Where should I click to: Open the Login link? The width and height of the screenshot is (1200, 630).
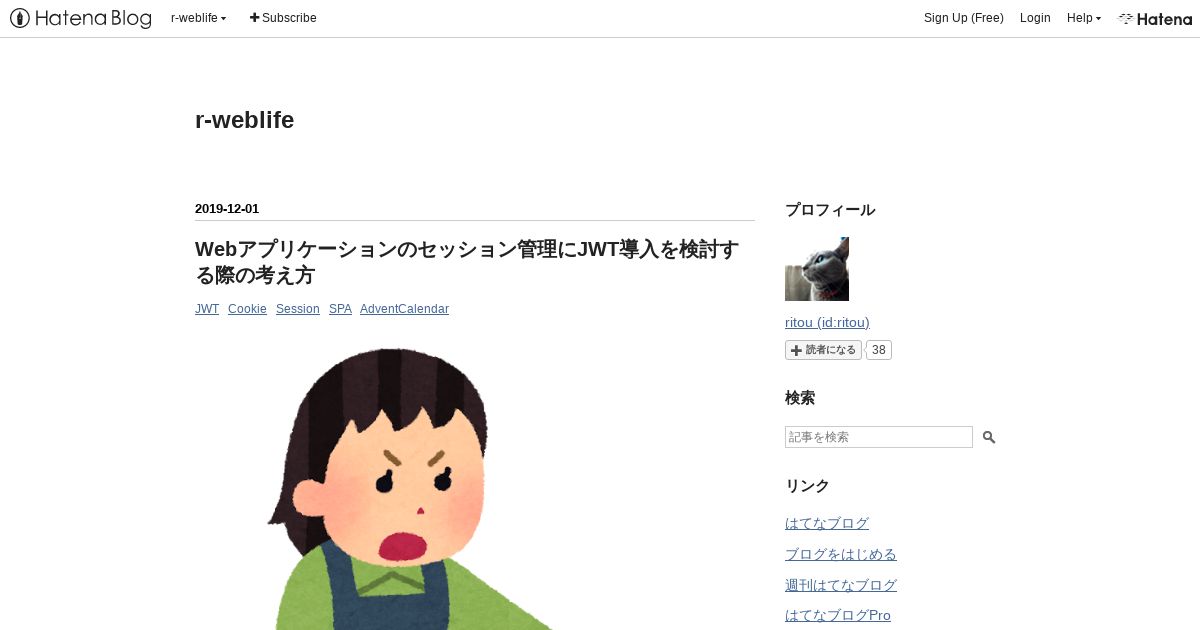[1035, 18]
